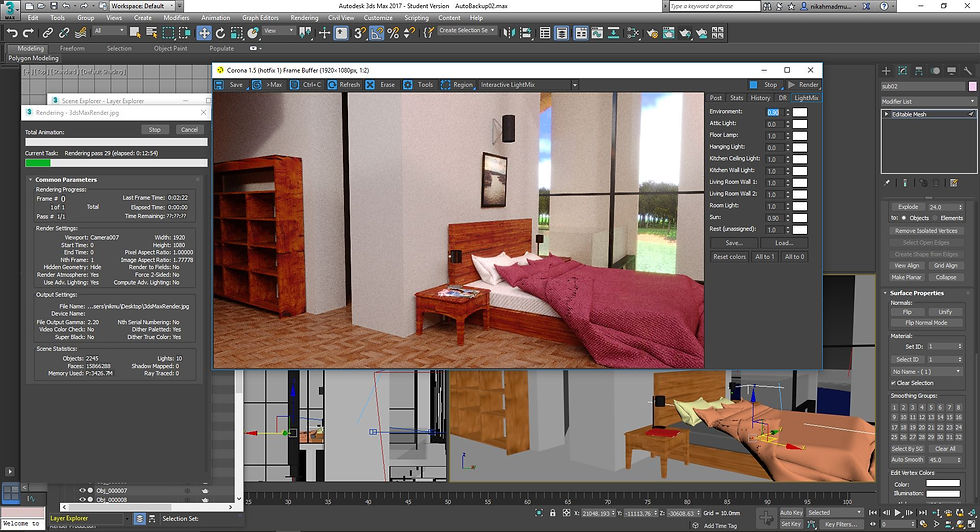The image size is (980, 532).
Task: Choose the Rectangular Selection Region tool
Action: point(168,33)
